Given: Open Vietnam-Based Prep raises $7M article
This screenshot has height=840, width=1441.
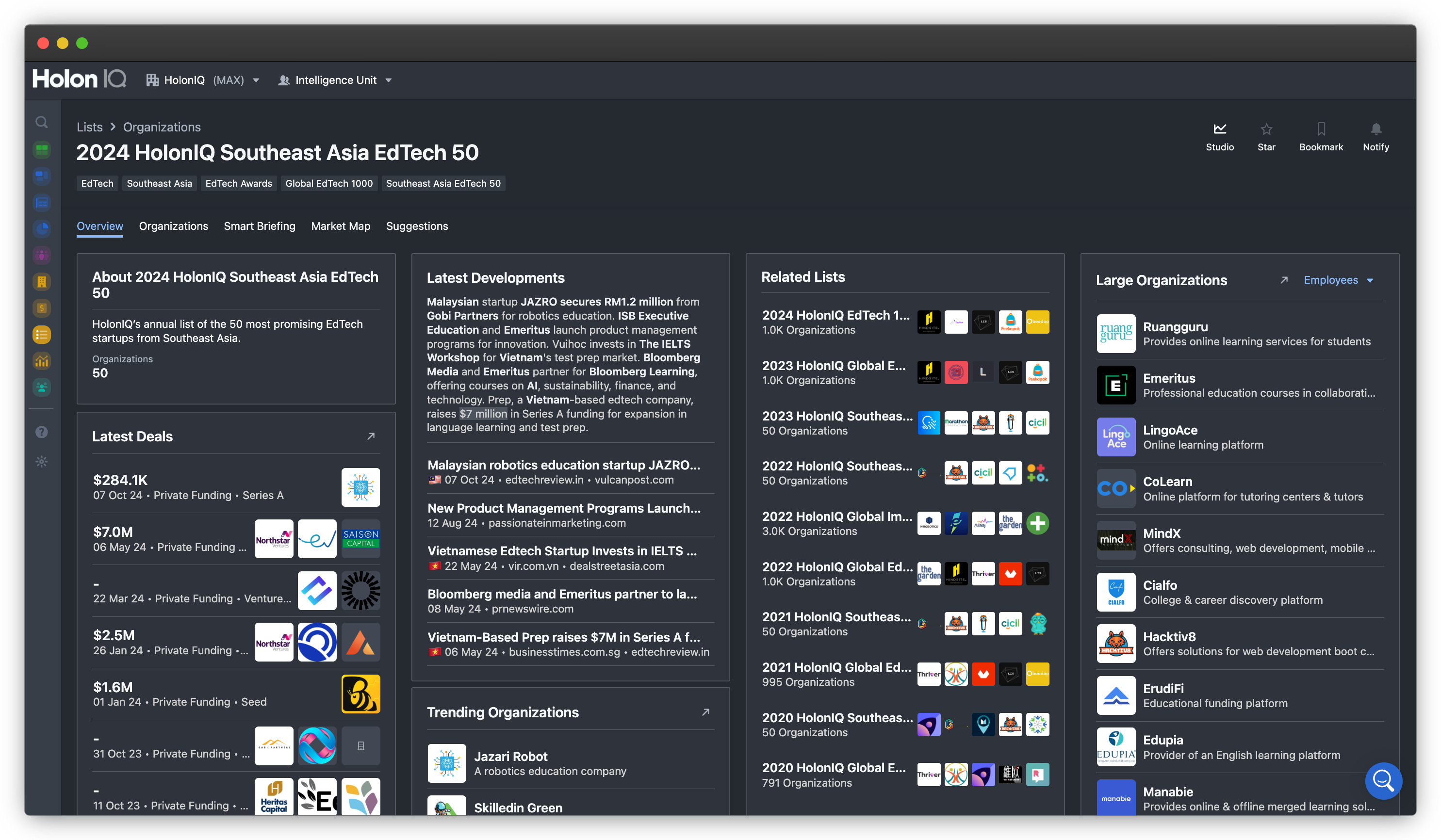Looking at the screenshot, I should tap(570, 644).
